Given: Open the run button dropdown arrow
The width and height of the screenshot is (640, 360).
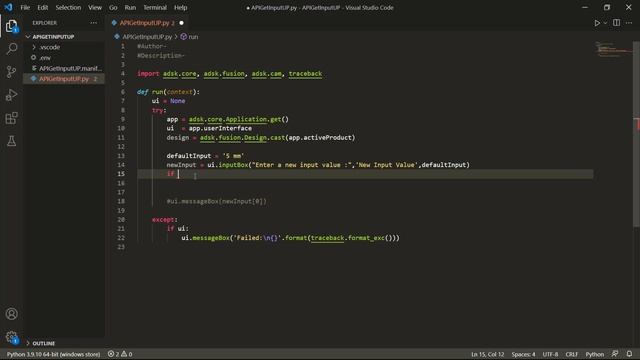Looking at the screenshot, I should pos(605,23).
